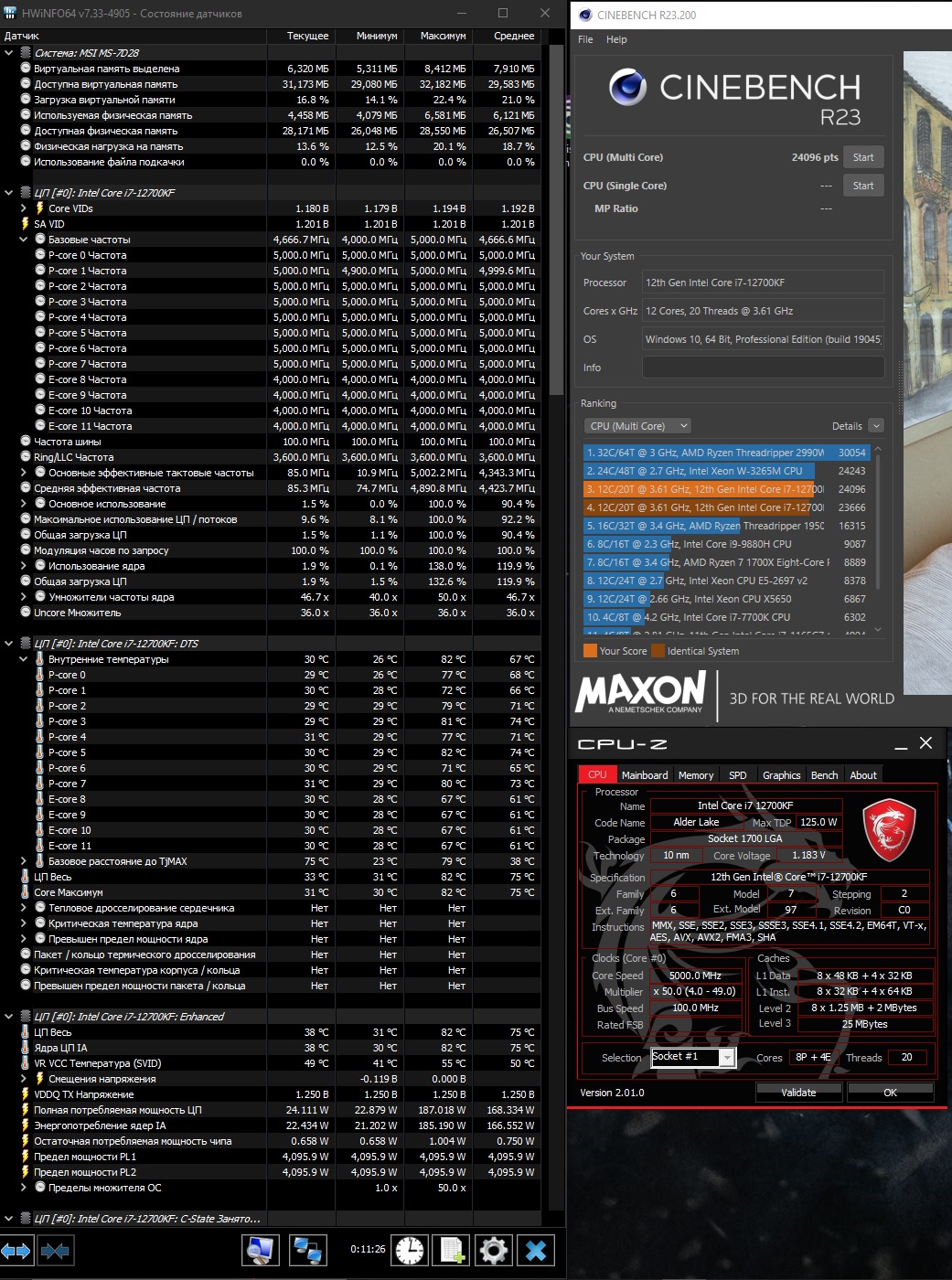Click the Ring/LLC Частота clock icon
This screenshot has width=952, height=1280.
(x=26, y=457)
